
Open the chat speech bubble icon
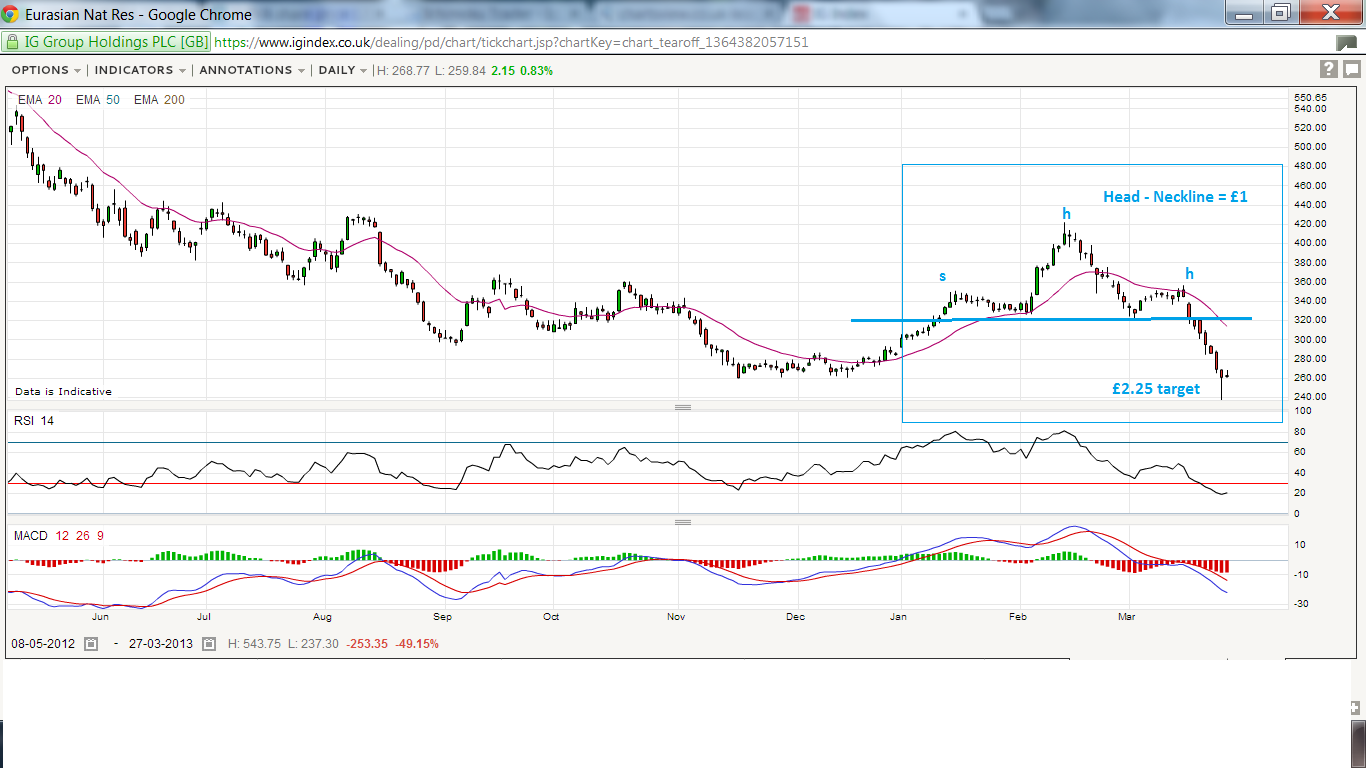coord(1351,69)
